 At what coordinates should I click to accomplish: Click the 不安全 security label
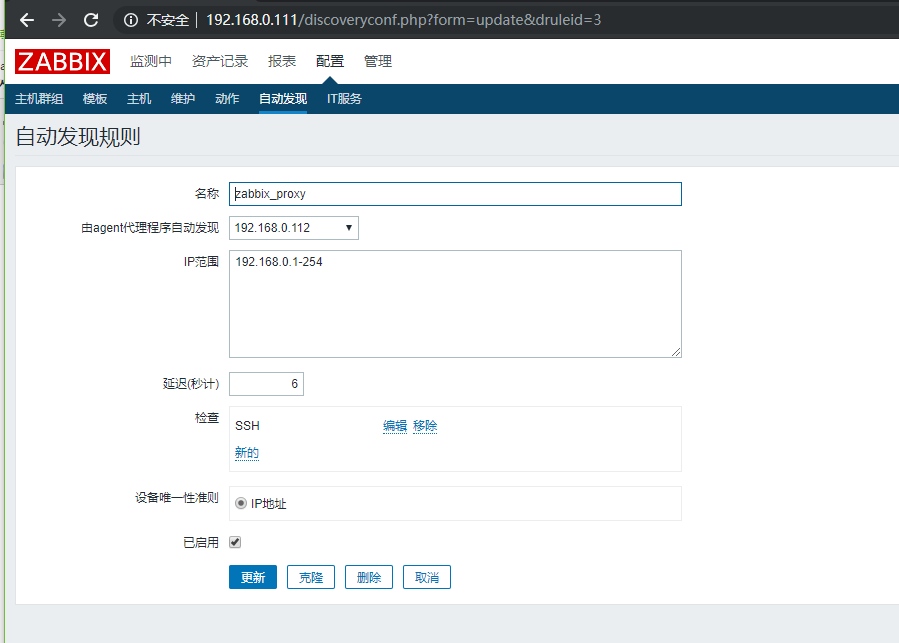(168, 20)
